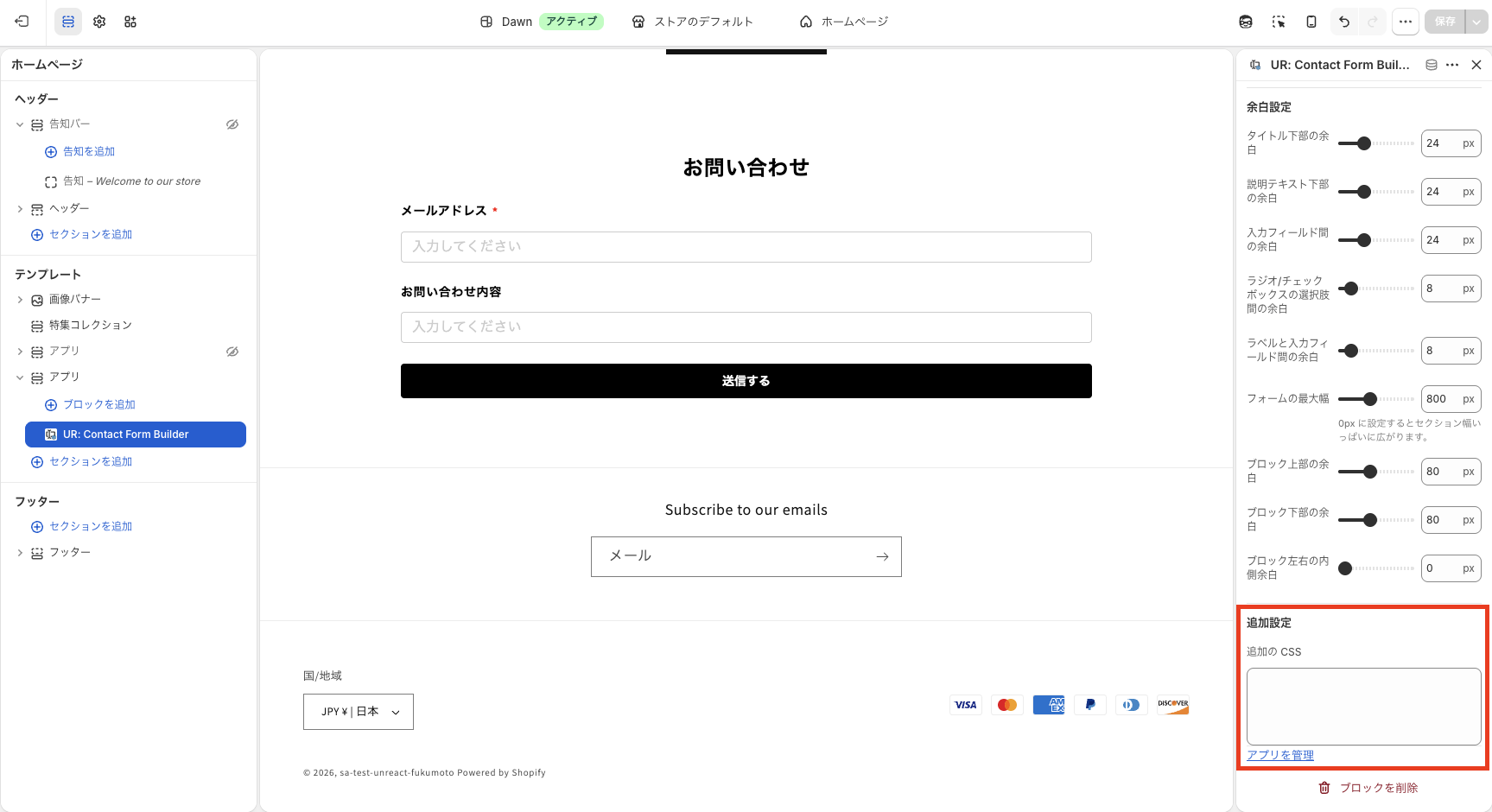Image resolution: width=1492 pixels, height=812 pixels.
Task: Open the ストアのデフォルト market selector
Action: pyautogui.click(x=693, y=22)
